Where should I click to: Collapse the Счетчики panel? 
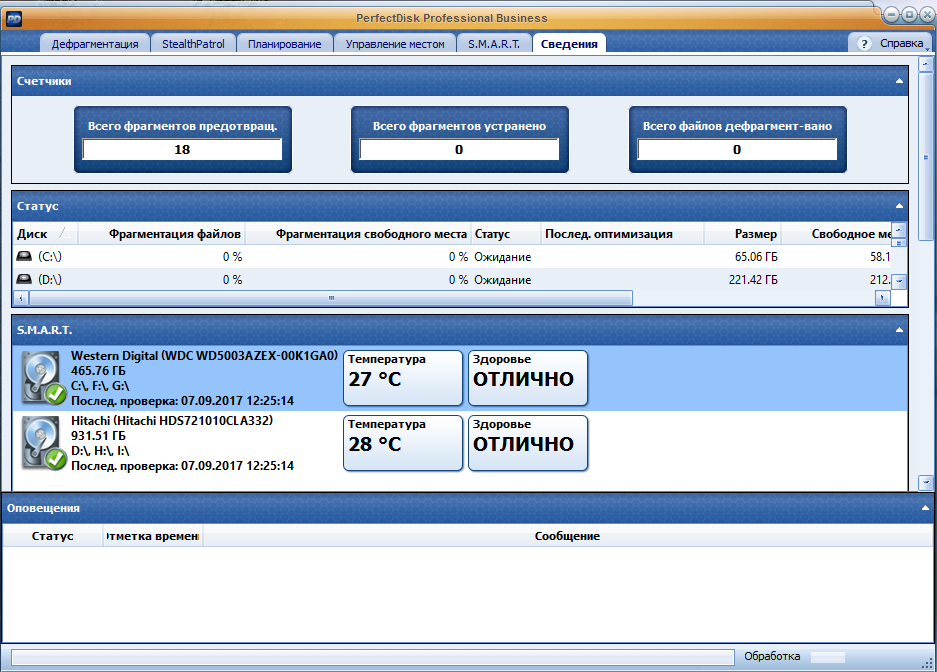click(x=899, y=81)
